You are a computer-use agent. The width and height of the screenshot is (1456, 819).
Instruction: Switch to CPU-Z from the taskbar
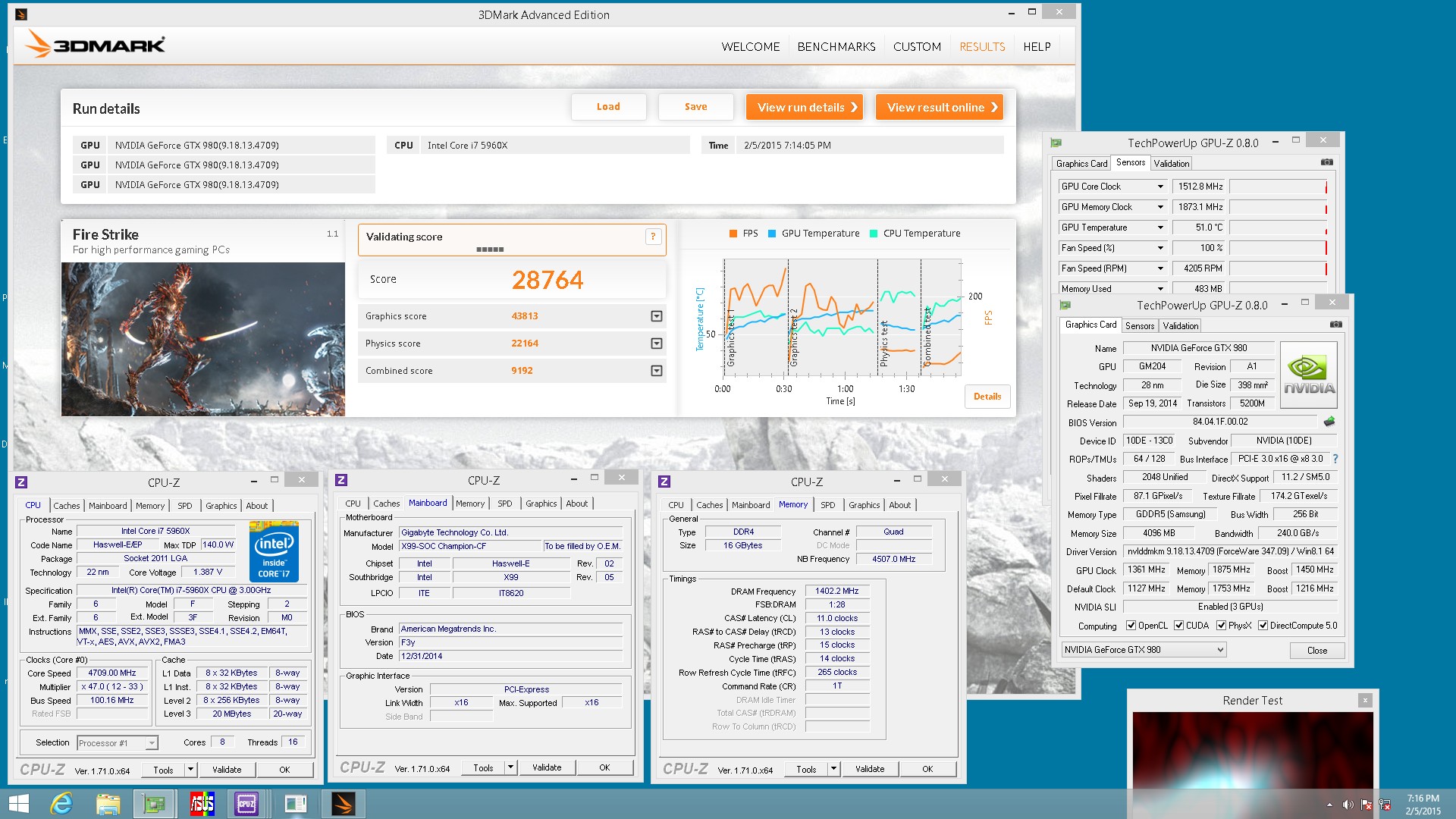[x=246, y=804]
